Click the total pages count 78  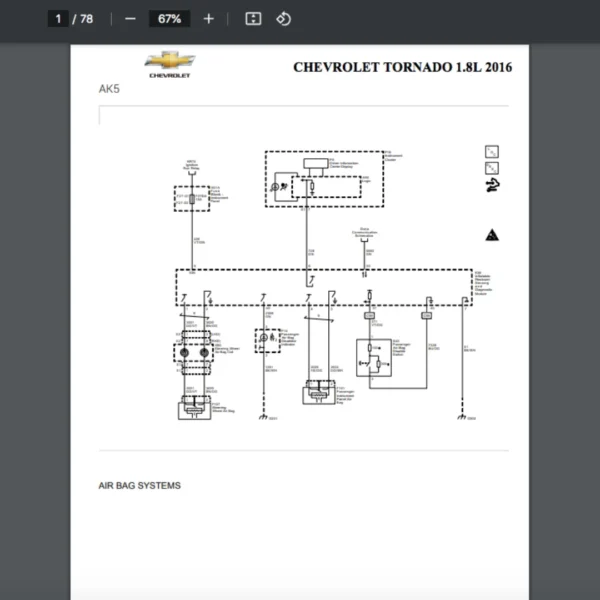tap(86, 19)
